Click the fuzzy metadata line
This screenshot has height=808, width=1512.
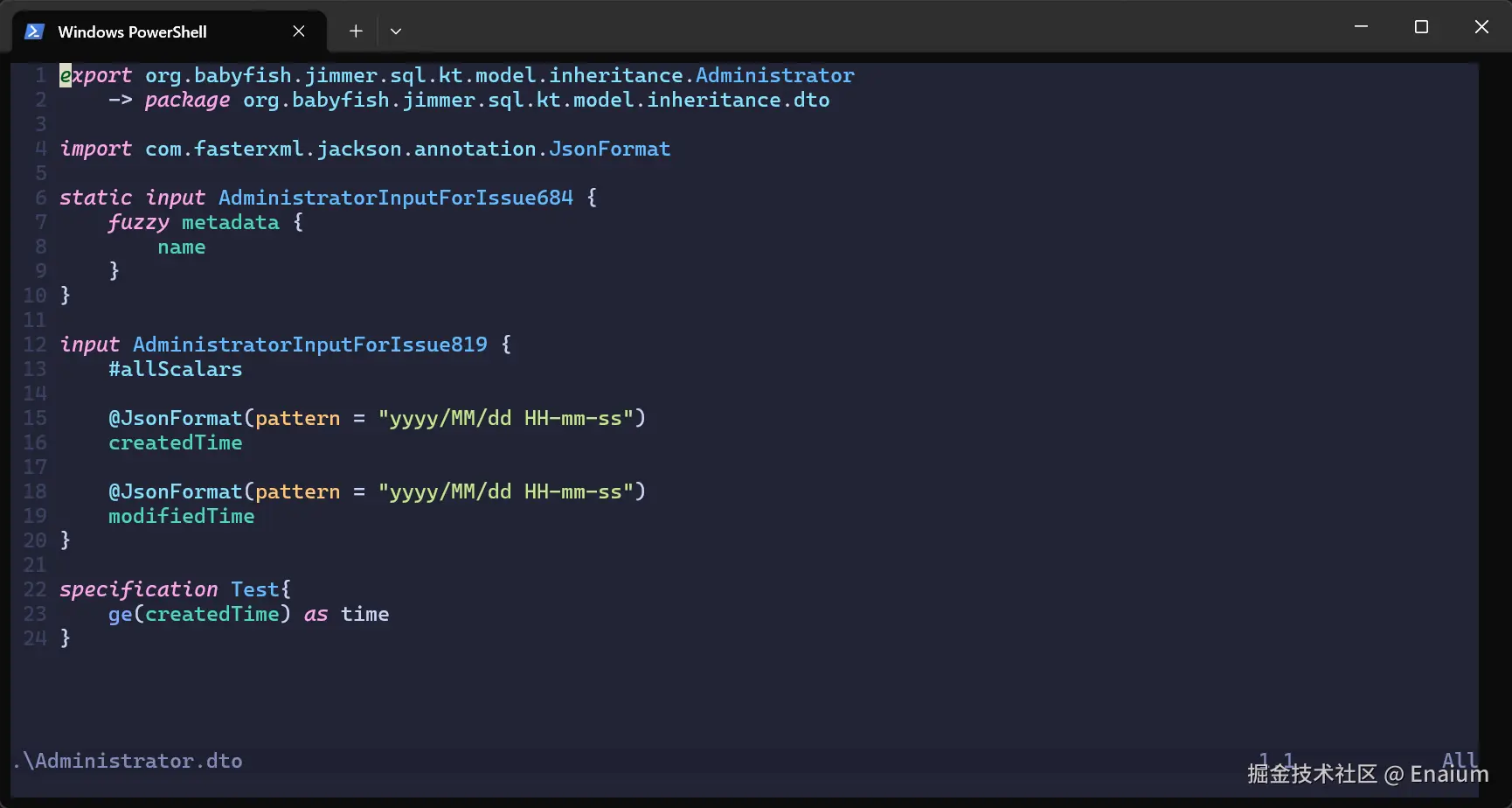(205, 223)
